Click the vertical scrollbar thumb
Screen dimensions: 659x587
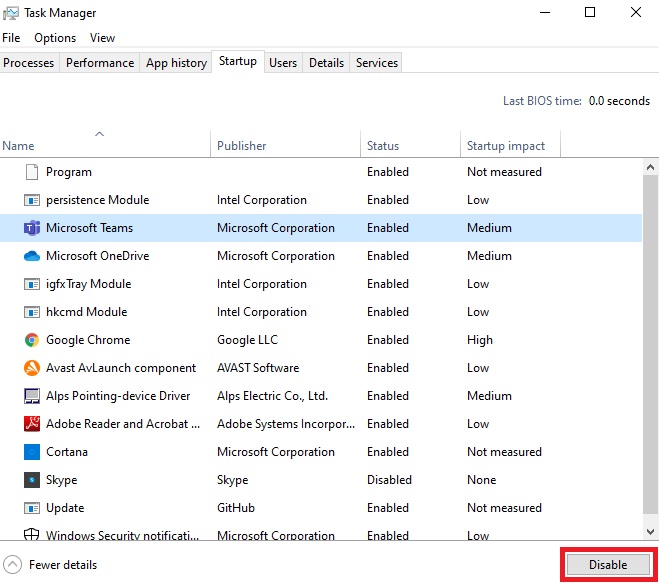[650, 345]
